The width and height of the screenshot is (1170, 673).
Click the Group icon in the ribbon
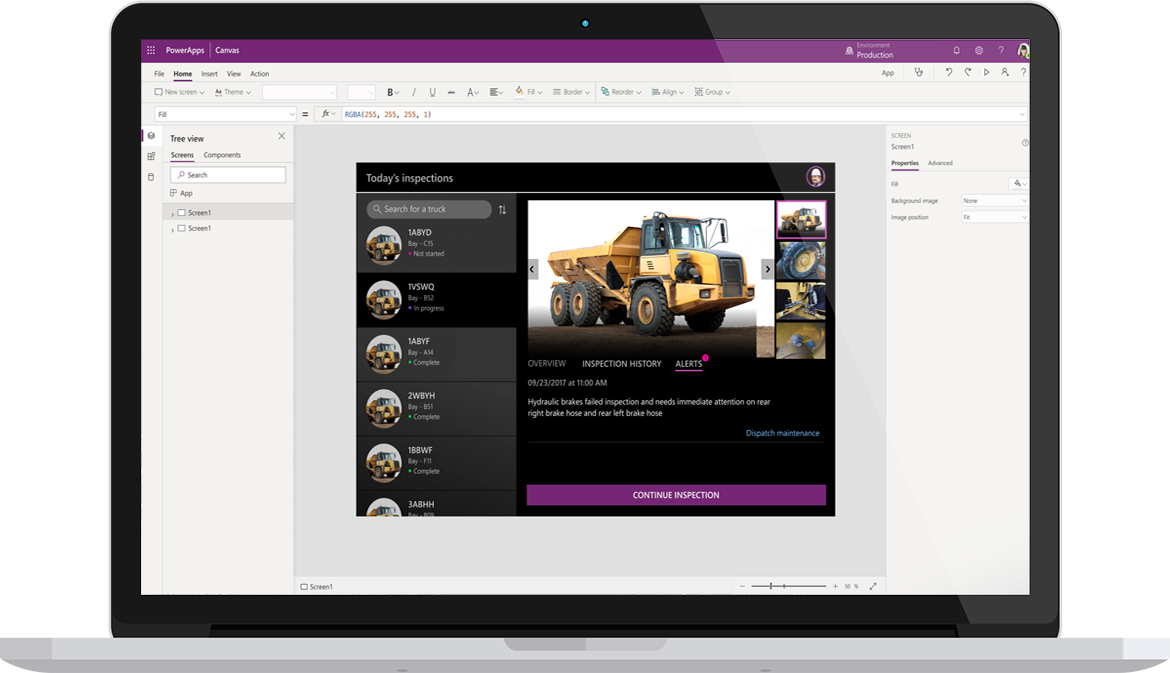point(699,92)
